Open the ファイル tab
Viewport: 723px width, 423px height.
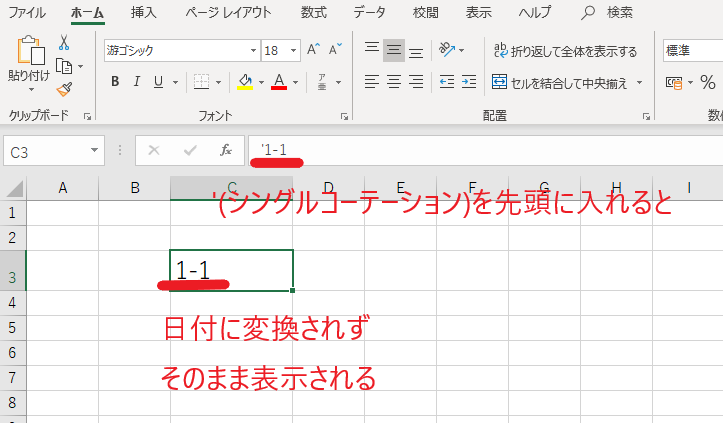[27, 12]
